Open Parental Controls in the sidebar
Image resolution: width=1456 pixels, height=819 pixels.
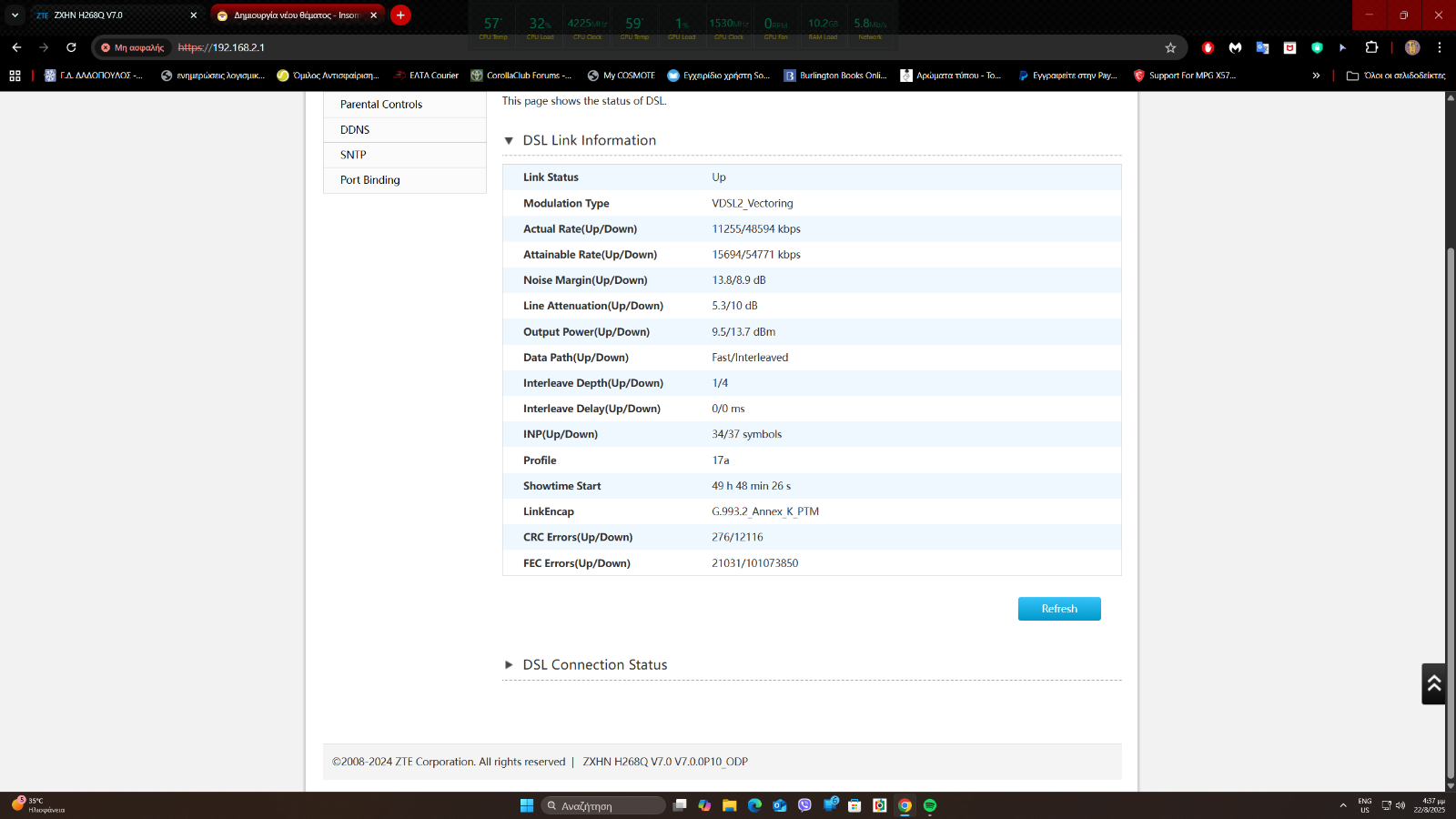(x=405, y=105)
